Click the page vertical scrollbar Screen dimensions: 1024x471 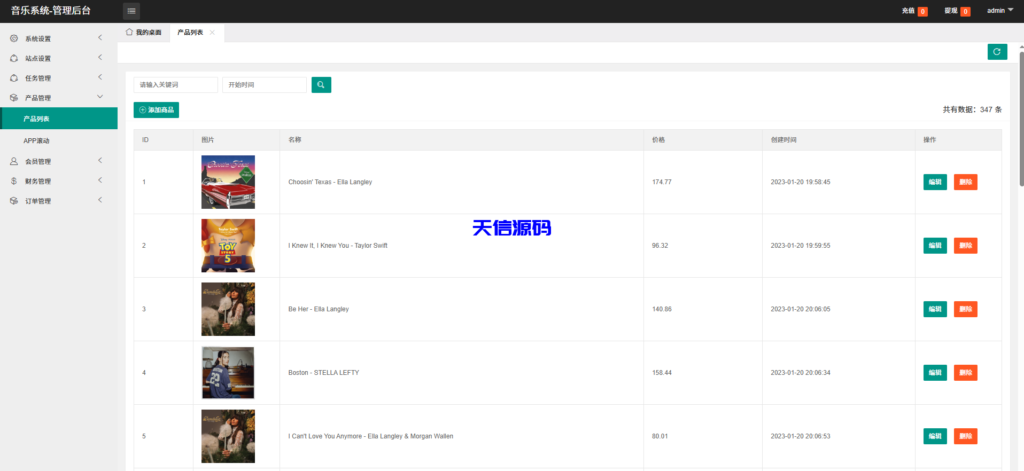coord(1021,118)
